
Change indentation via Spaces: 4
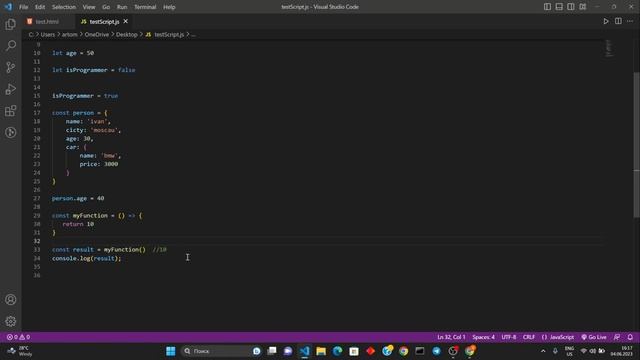pos(483,337)
